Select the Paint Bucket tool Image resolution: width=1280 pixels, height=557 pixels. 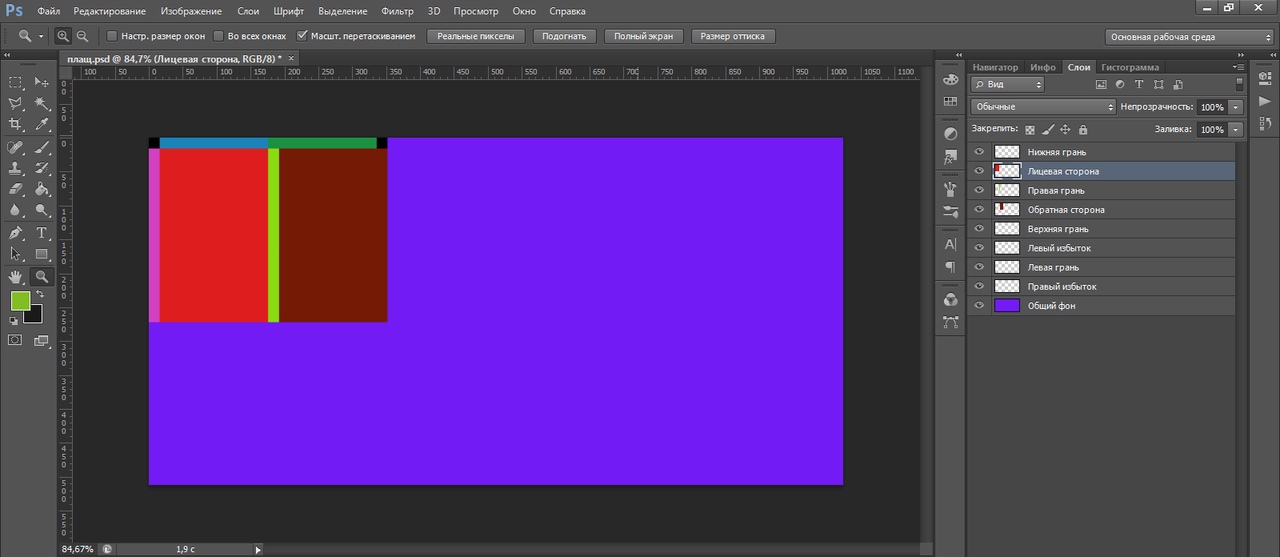click(x=42, y=189)
